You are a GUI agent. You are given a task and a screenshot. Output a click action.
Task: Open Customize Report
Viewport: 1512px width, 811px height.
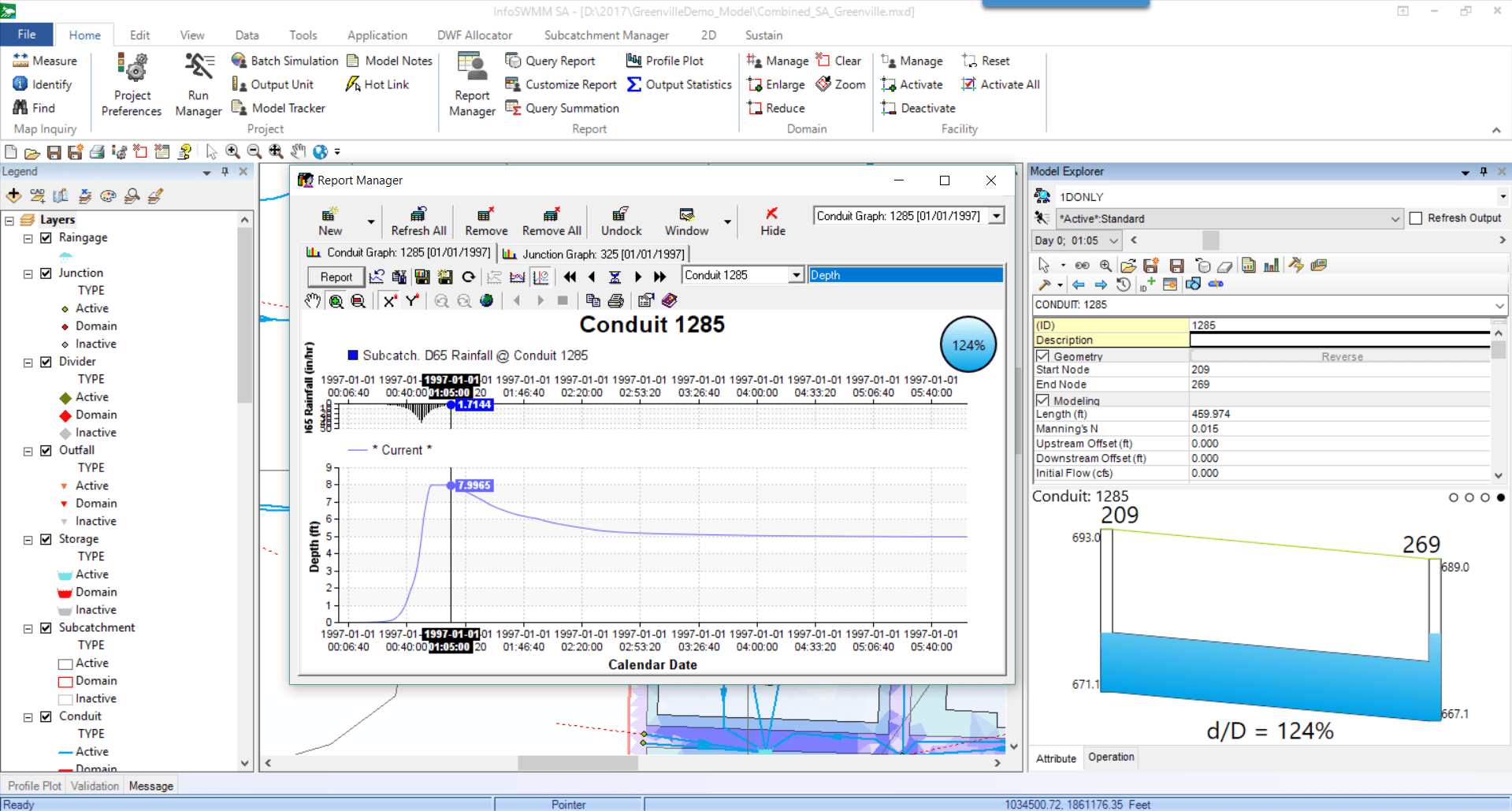[x=561, y=84]
